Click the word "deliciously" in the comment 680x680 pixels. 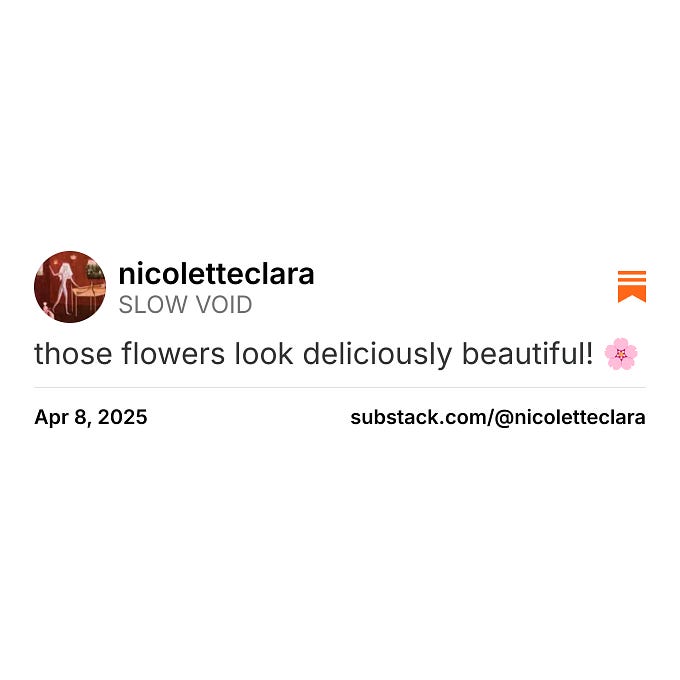(377, 354)
